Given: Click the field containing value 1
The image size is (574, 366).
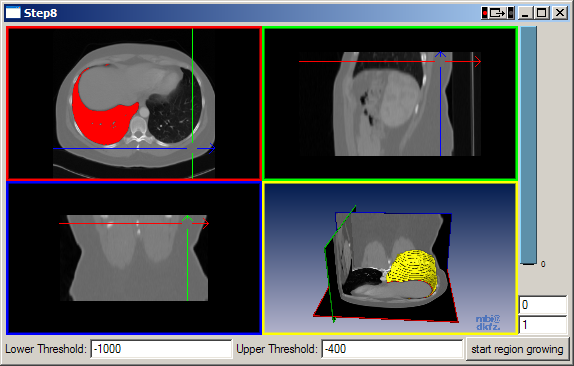Looking at the screenshot, I should tap(543, 325).
